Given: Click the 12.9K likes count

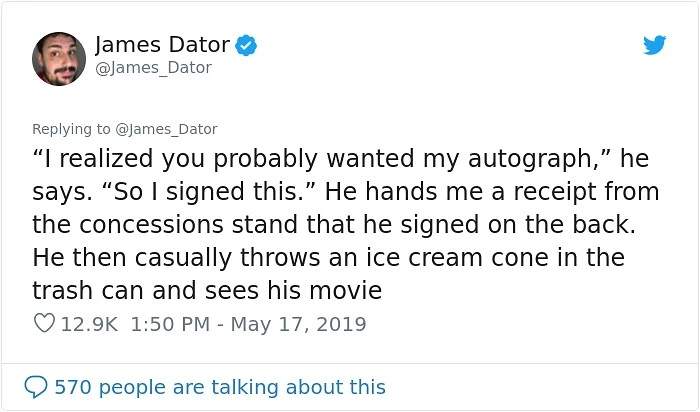Looking at the screenshot, I should tap(88, 324).
